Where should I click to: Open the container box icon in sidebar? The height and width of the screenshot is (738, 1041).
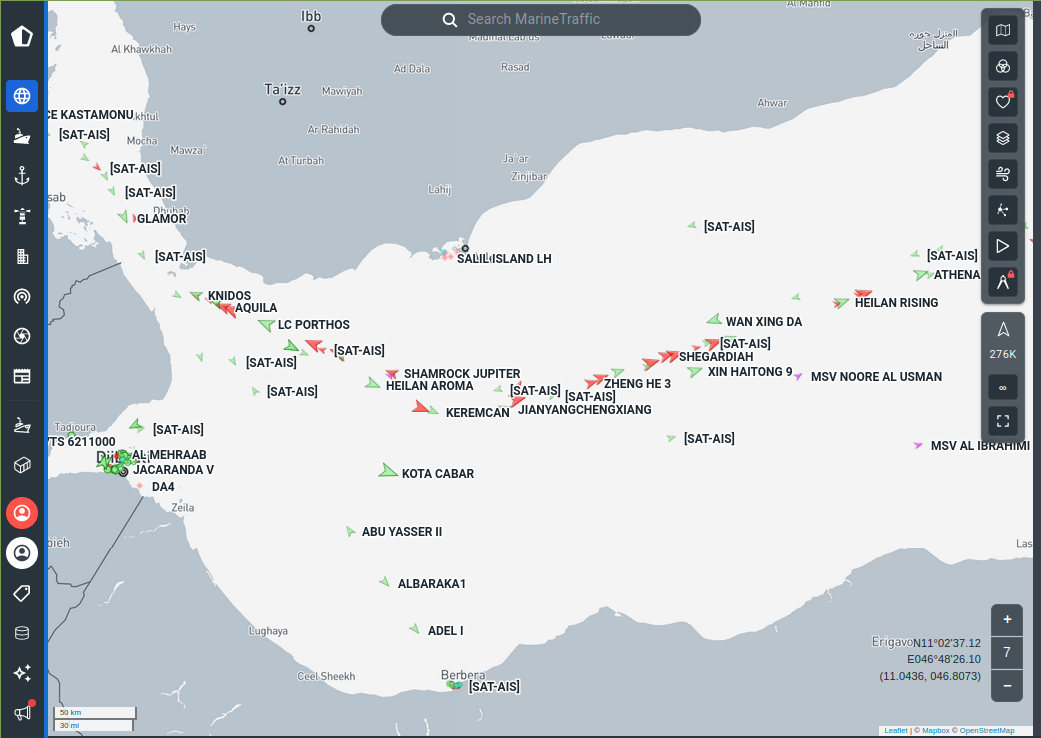click(22, 465)
